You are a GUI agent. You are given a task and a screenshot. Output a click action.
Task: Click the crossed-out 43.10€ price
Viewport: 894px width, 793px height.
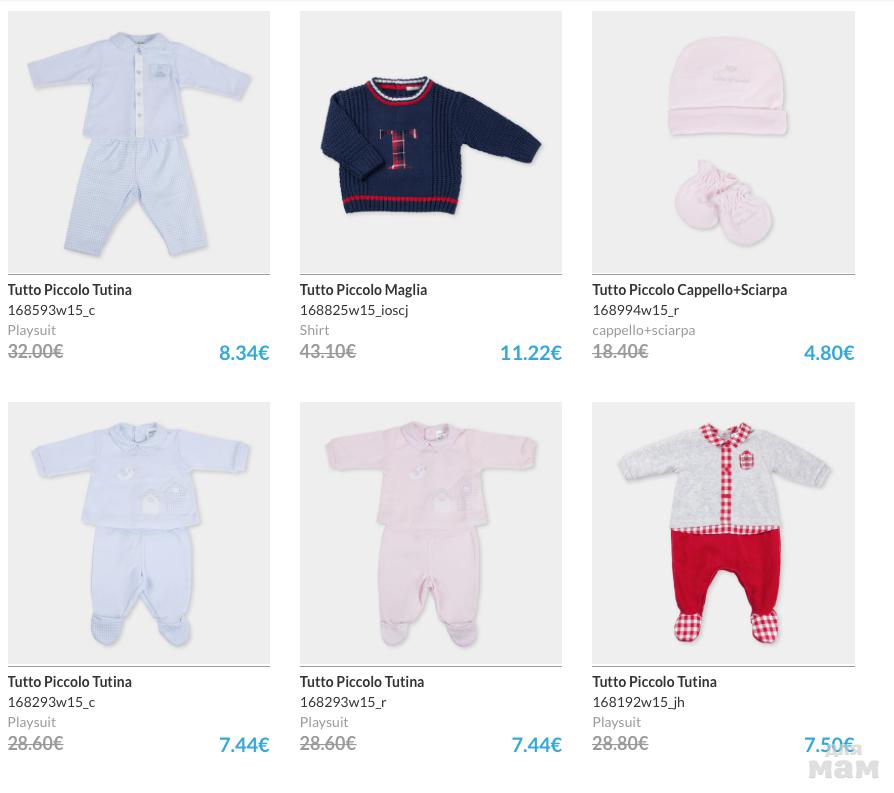point(328,352)
